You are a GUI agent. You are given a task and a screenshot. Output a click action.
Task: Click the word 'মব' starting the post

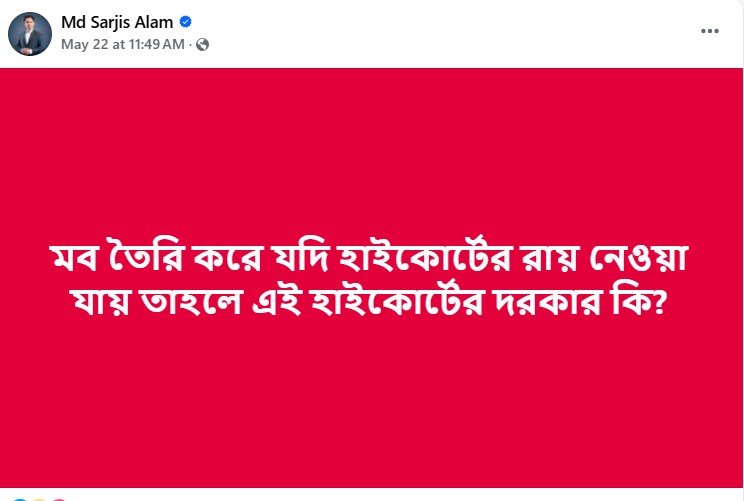(x=74, y=263)
